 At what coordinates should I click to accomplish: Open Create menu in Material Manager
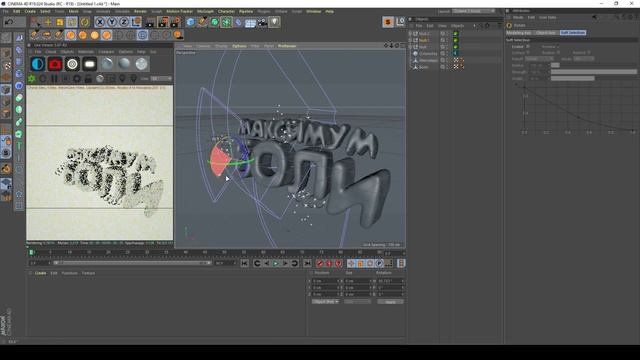coord(40,273)
